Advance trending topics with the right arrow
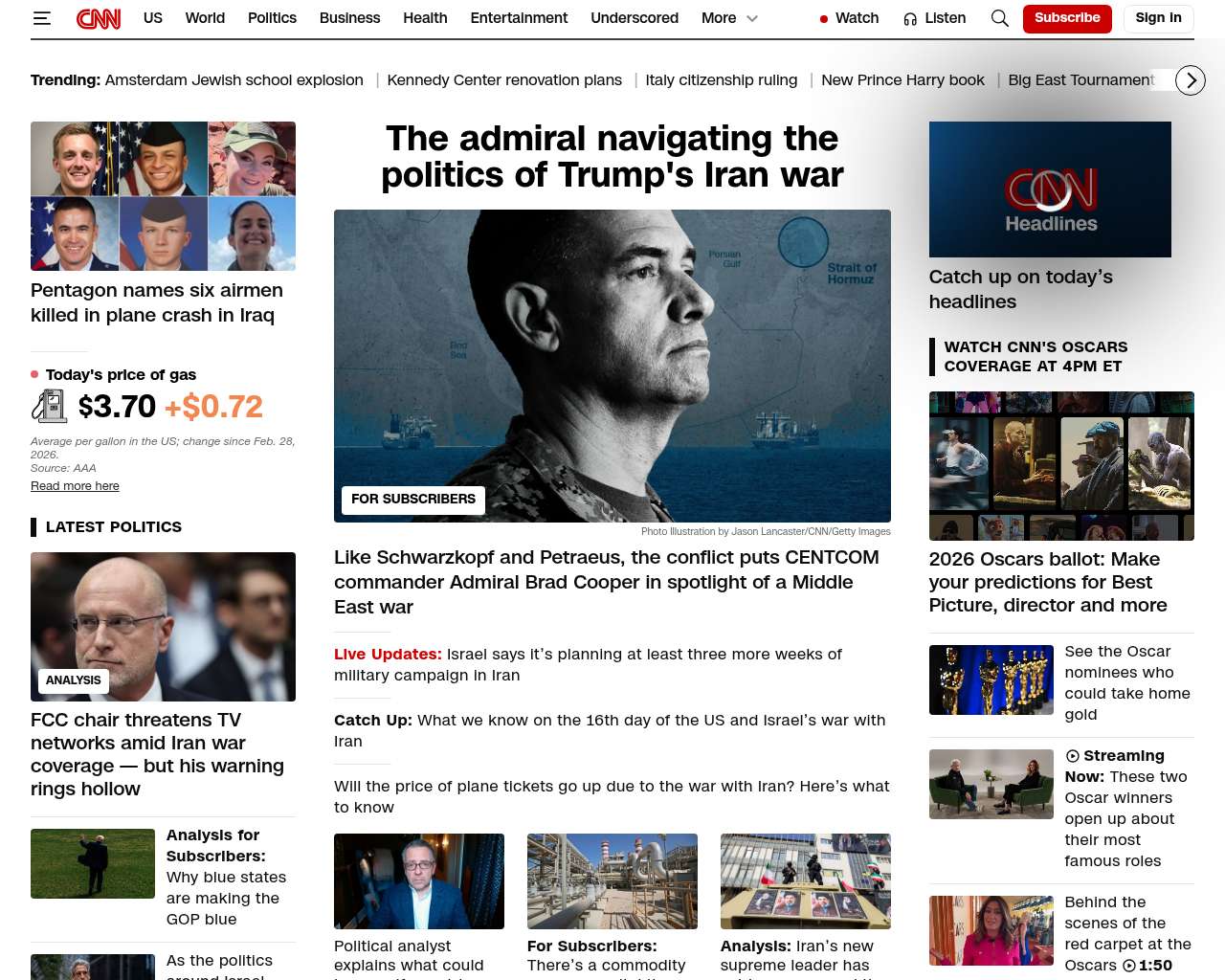Image resolution: width=1225 pixels, height=980 pixels. [1190, 80]
